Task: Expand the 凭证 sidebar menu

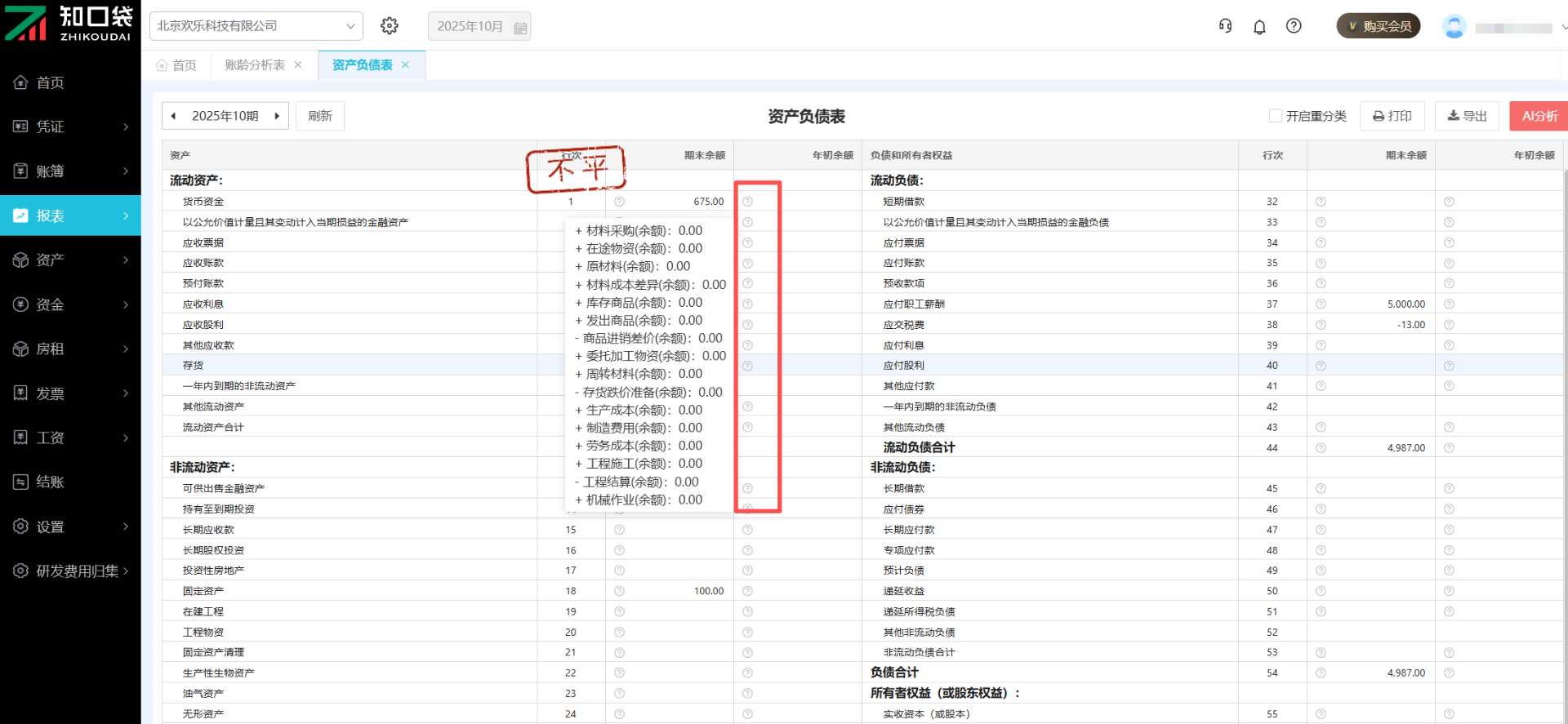Action: tap(70, 127)
